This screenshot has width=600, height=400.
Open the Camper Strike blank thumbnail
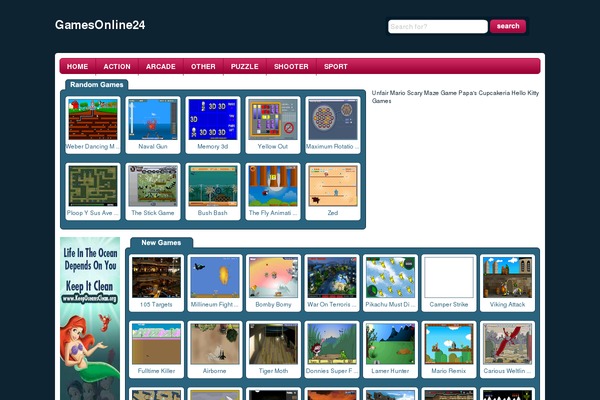click(449, 278)
